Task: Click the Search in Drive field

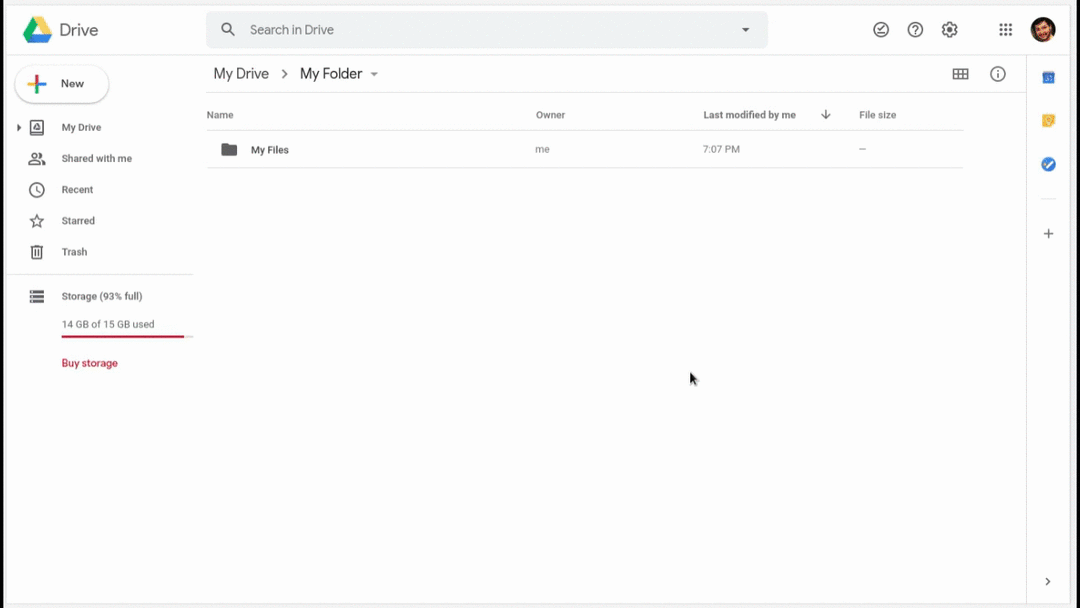Action: click(480, 30)
